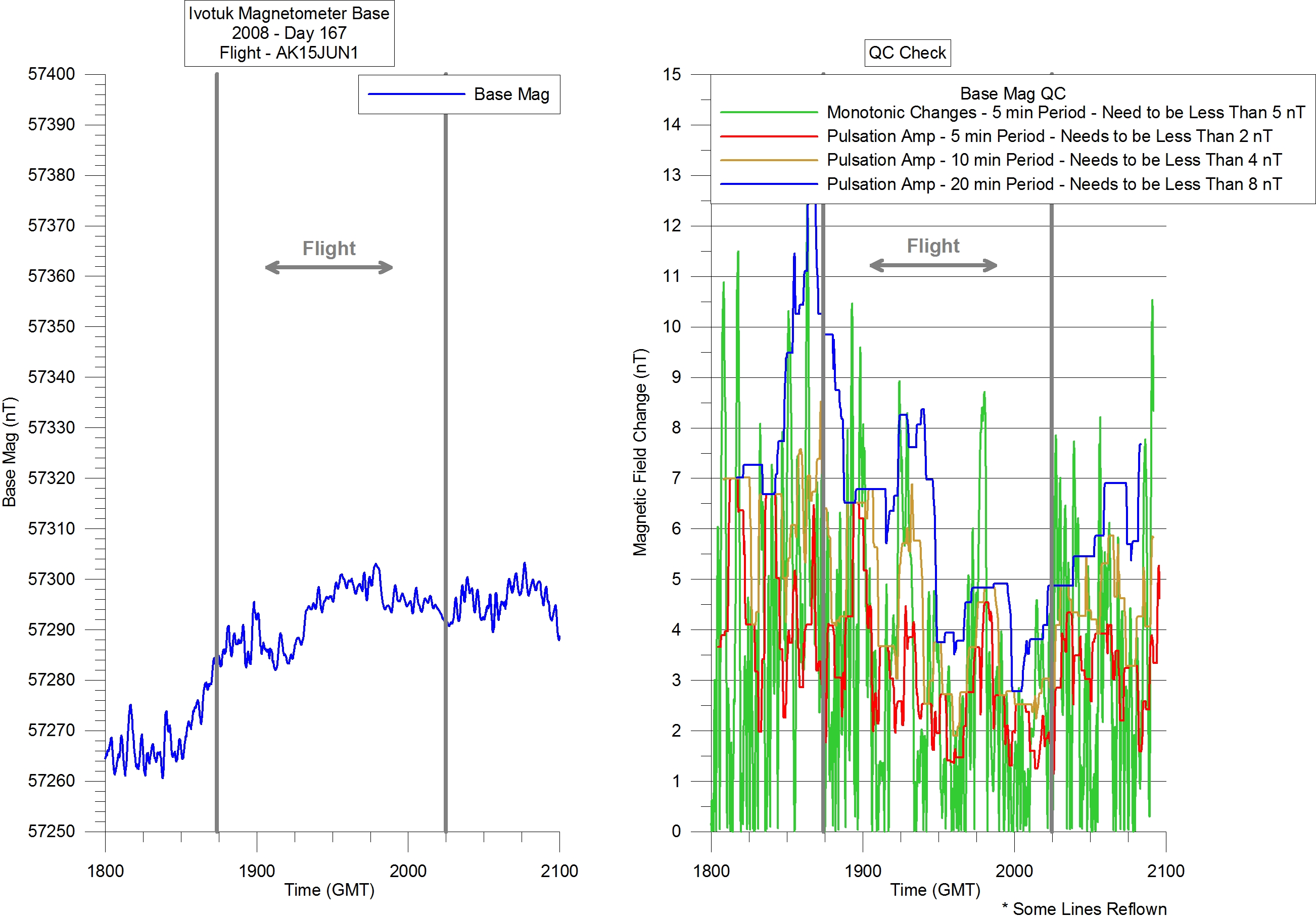Click the blue Pulsation Amp 20 min legend line
This screenshot has width=1316, height=919.
[x=768, y=184]
